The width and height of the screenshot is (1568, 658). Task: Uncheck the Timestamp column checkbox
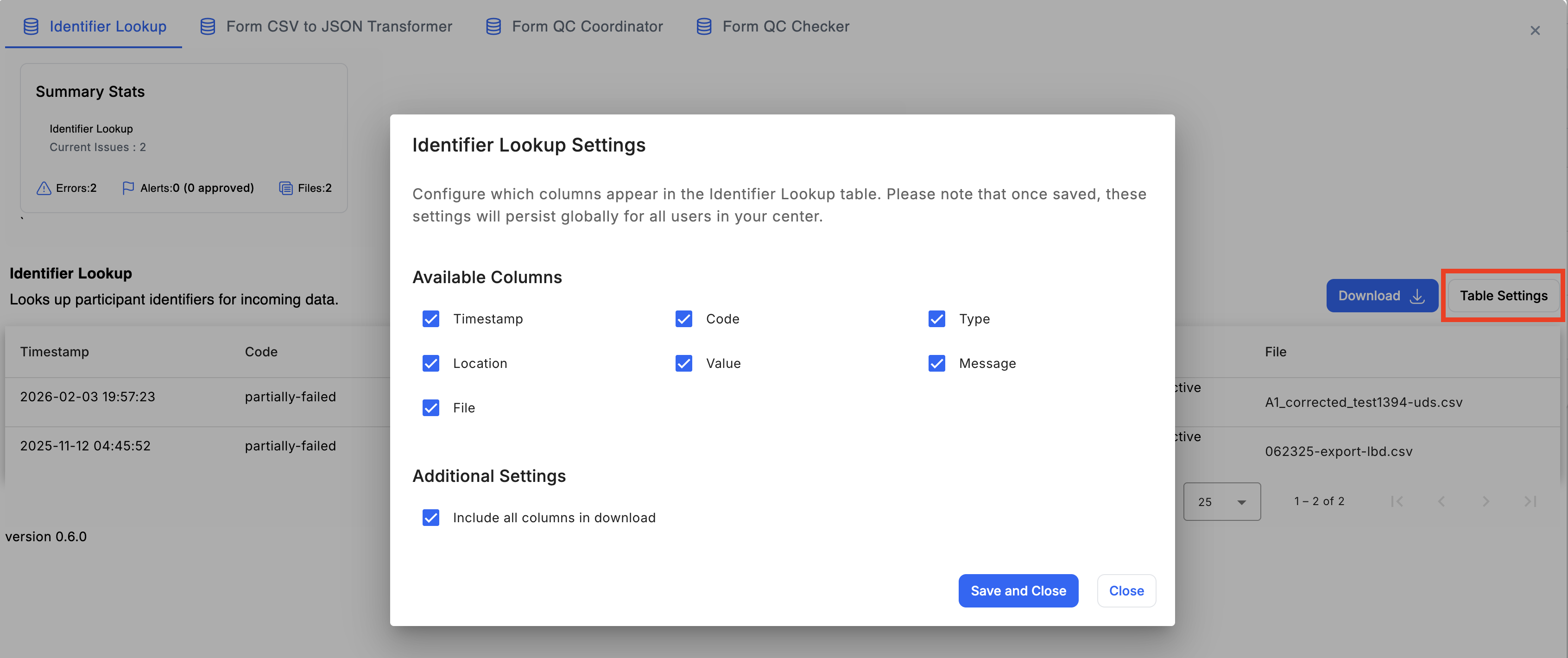click(431, 319)
